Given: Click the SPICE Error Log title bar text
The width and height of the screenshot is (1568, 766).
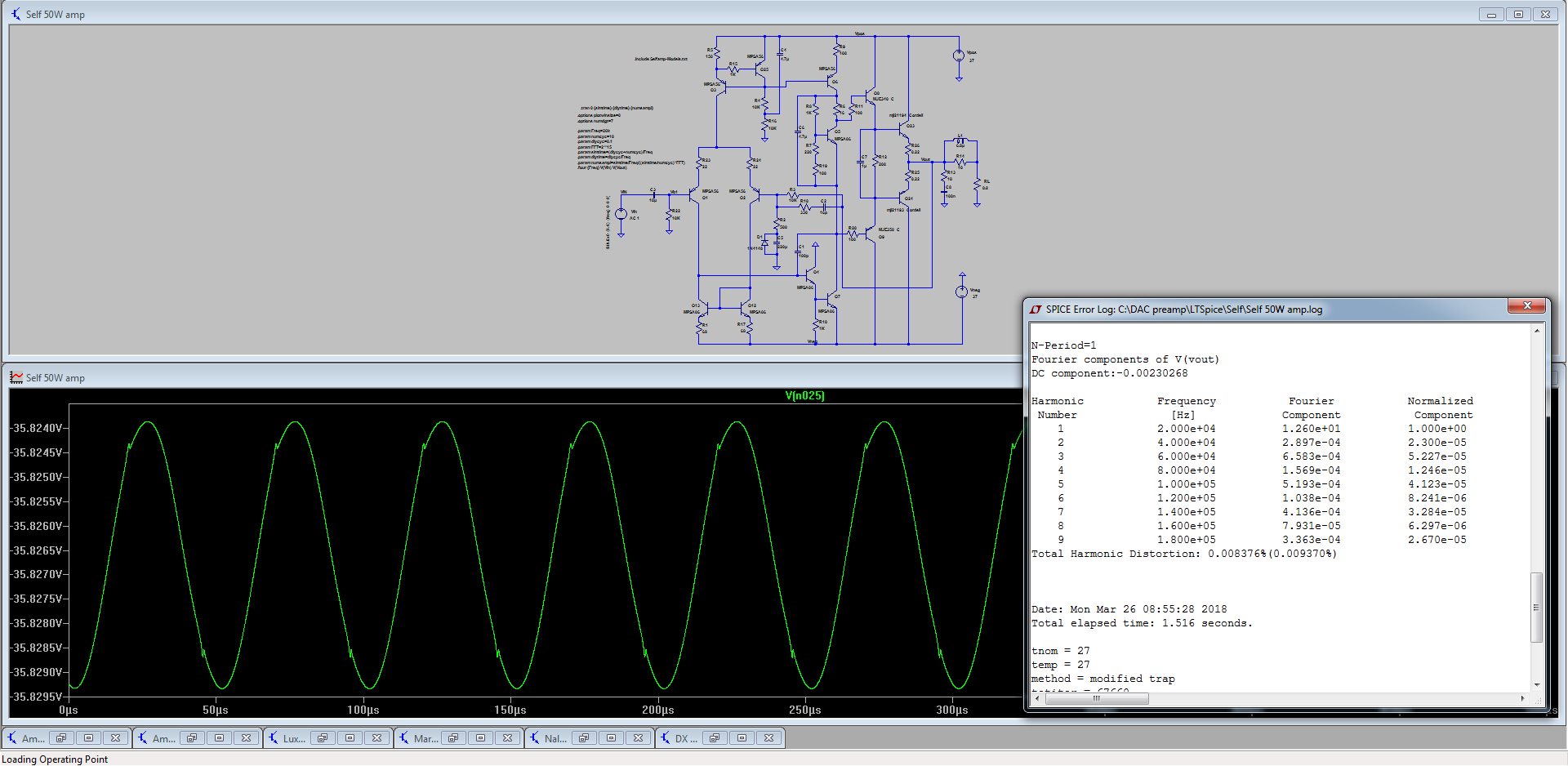Looking at the screenshot, I should (1184, 310).
